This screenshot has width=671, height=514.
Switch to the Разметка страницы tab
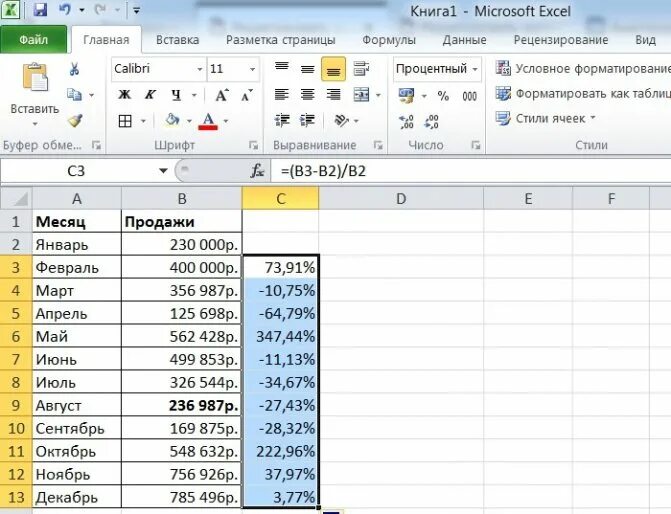point(280,40)
